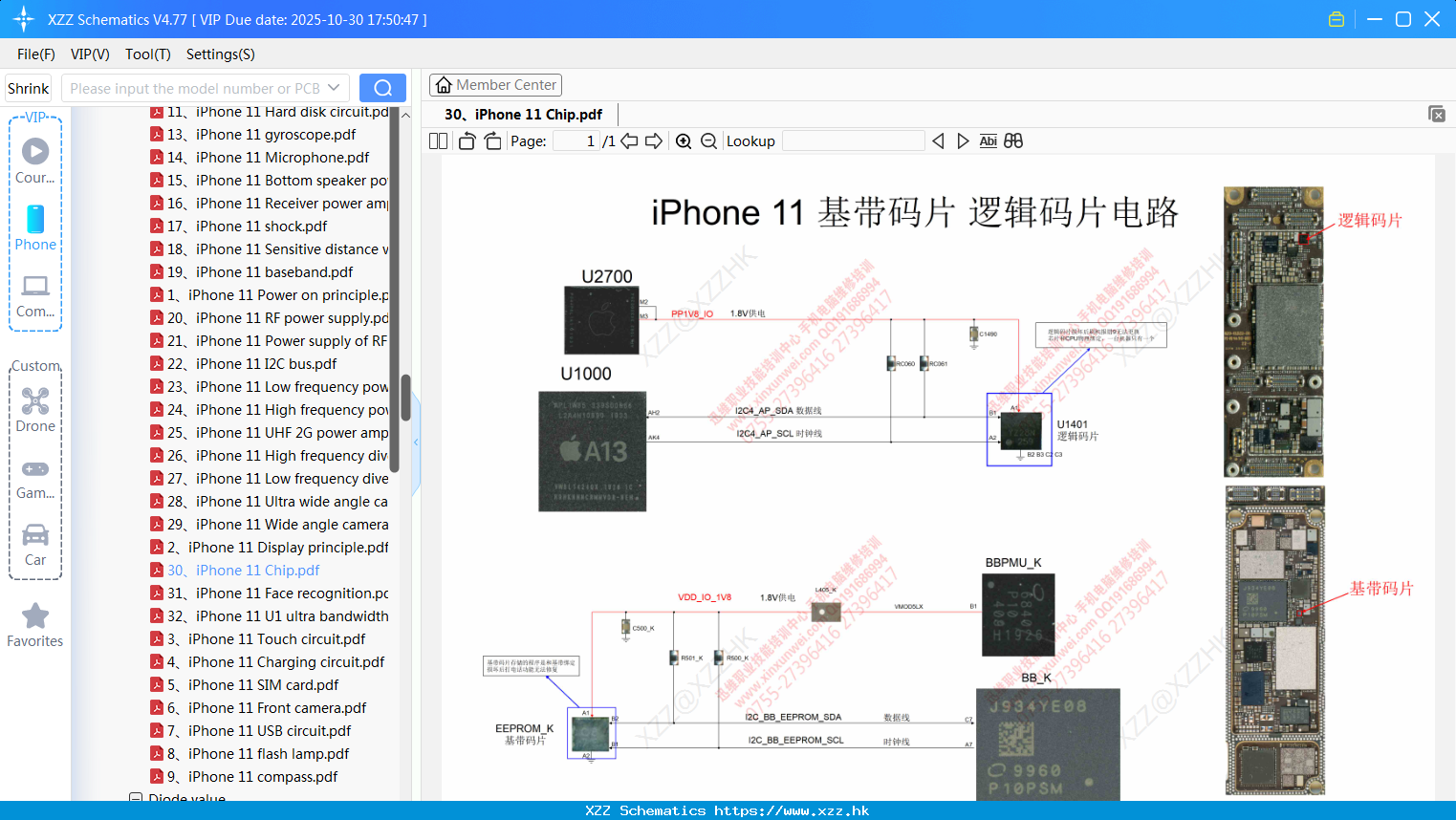Open '6、iPhone 11 Front camera.pdf'
The image size is (1456, 820).
tap(258, 708)
